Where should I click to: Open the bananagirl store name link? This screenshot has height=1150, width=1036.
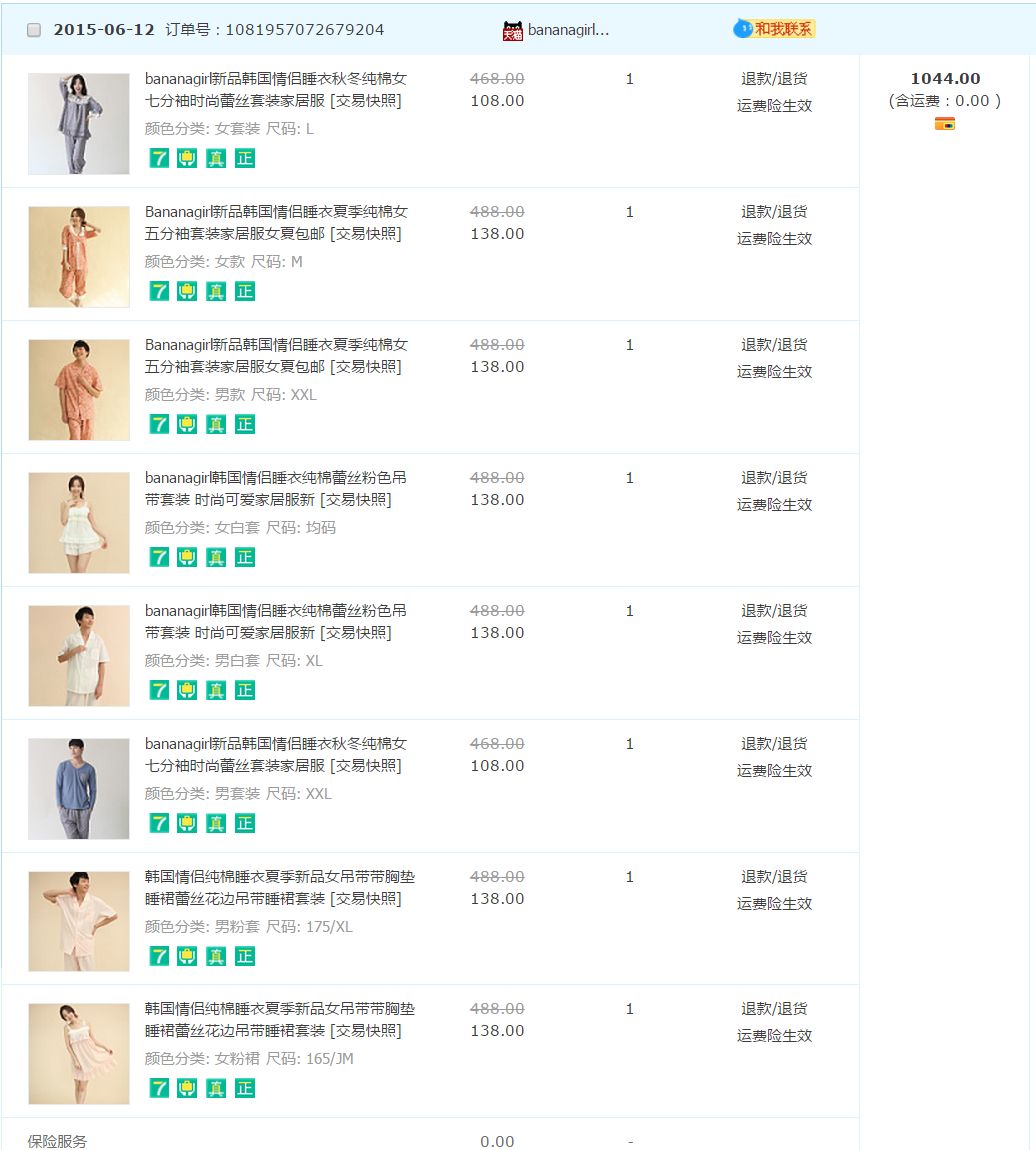click(x=568, y=30)
